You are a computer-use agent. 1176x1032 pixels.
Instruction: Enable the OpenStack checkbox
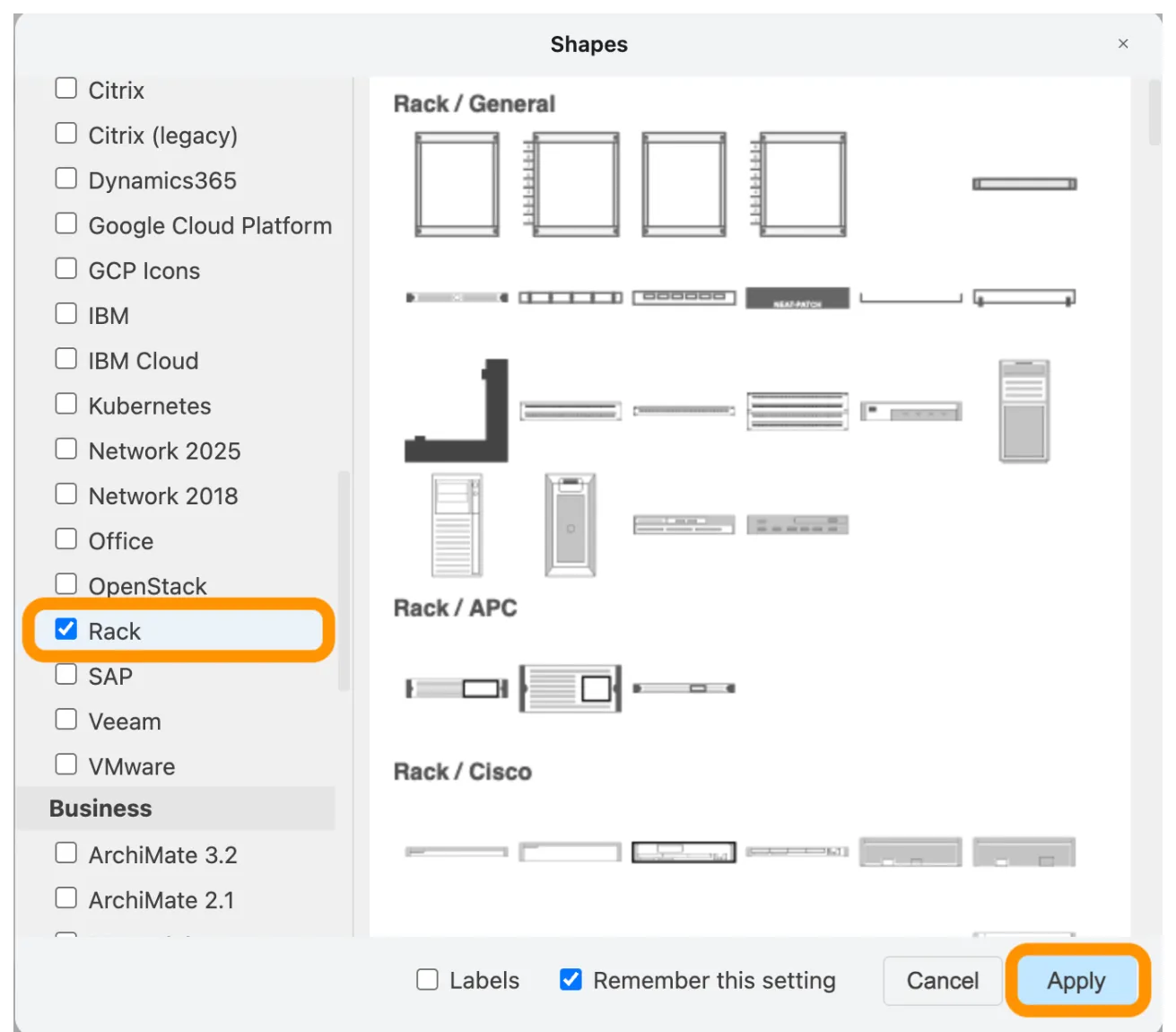click(x=66, y=583)
